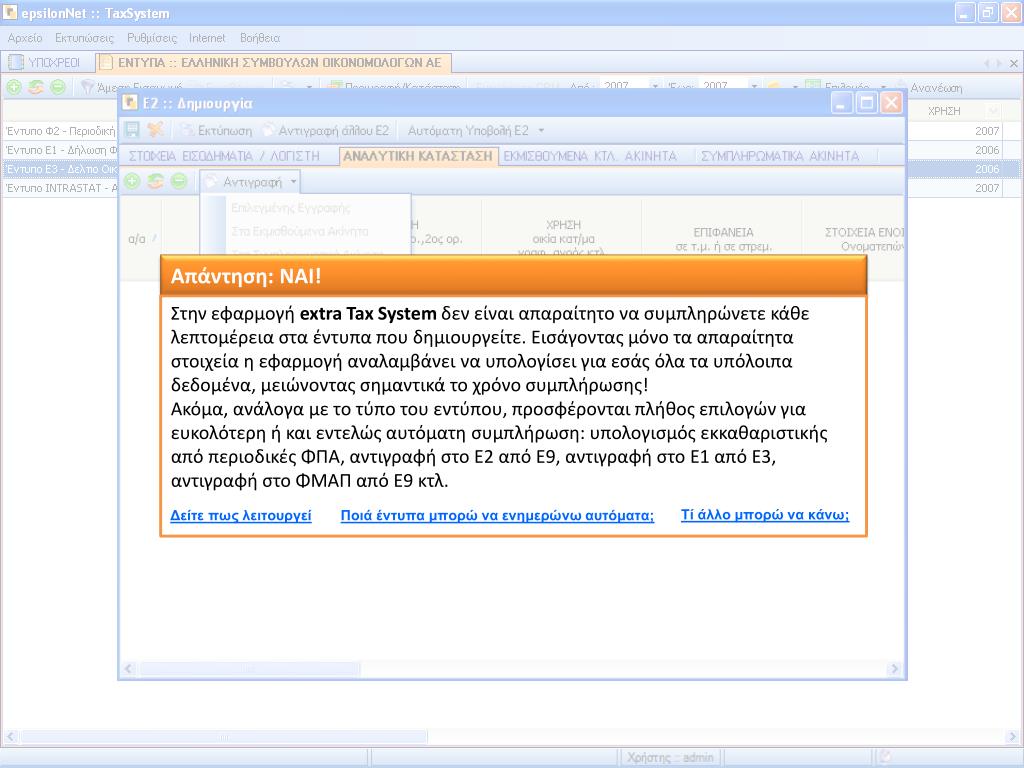
Task: Open the Τί άλλο μπορώ να κάνω link
Action: coord(765,515)
